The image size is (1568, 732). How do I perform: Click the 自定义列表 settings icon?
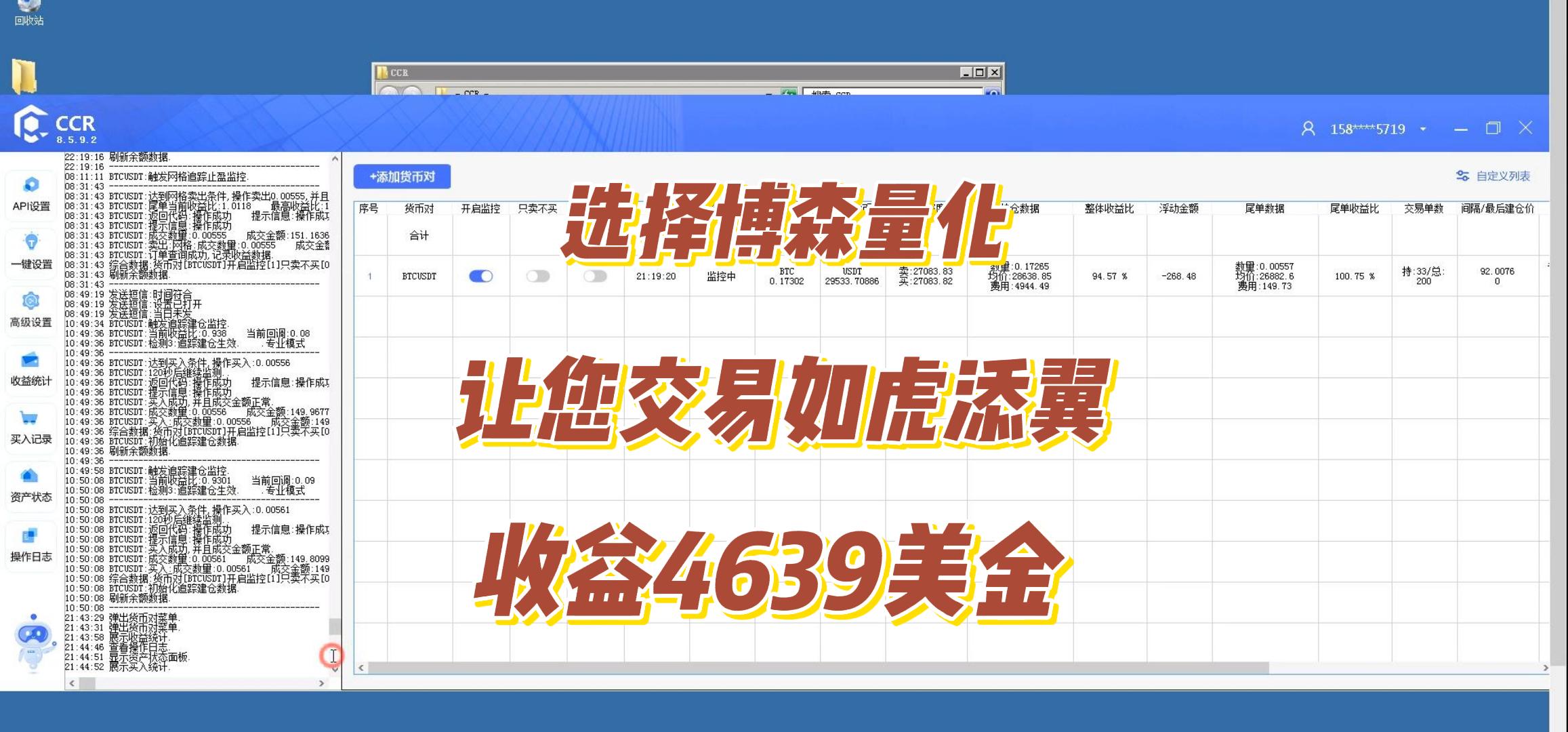tap(1463, 176)
